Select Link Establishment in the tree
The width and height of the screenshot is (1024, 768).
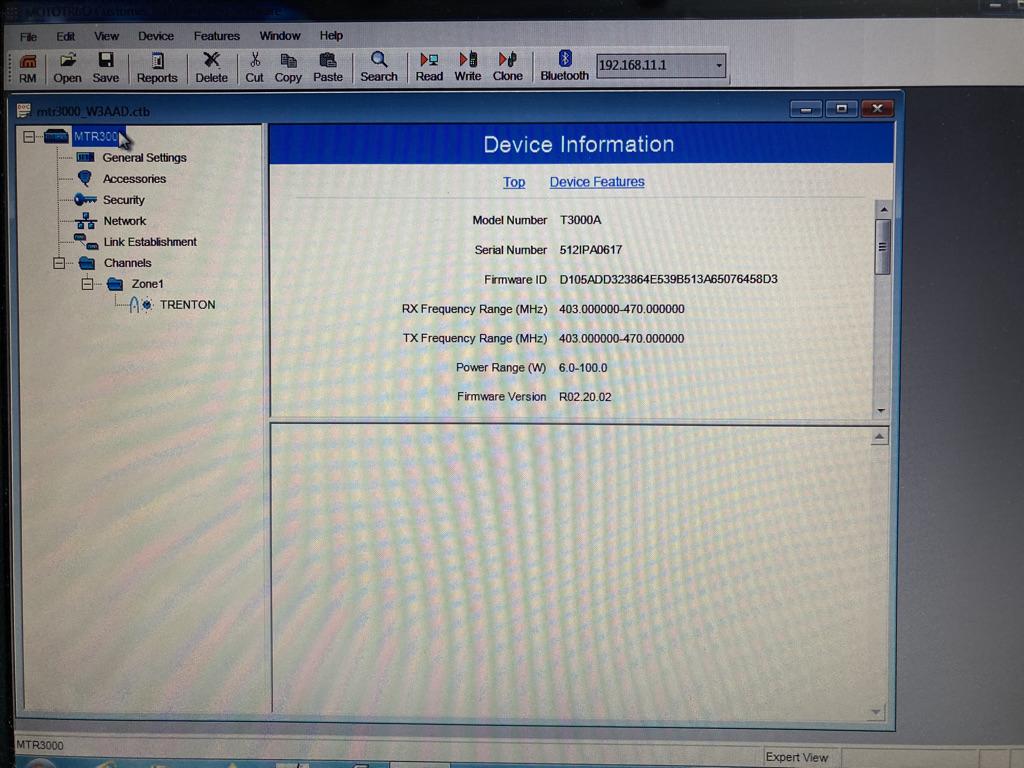click(150, 242)
